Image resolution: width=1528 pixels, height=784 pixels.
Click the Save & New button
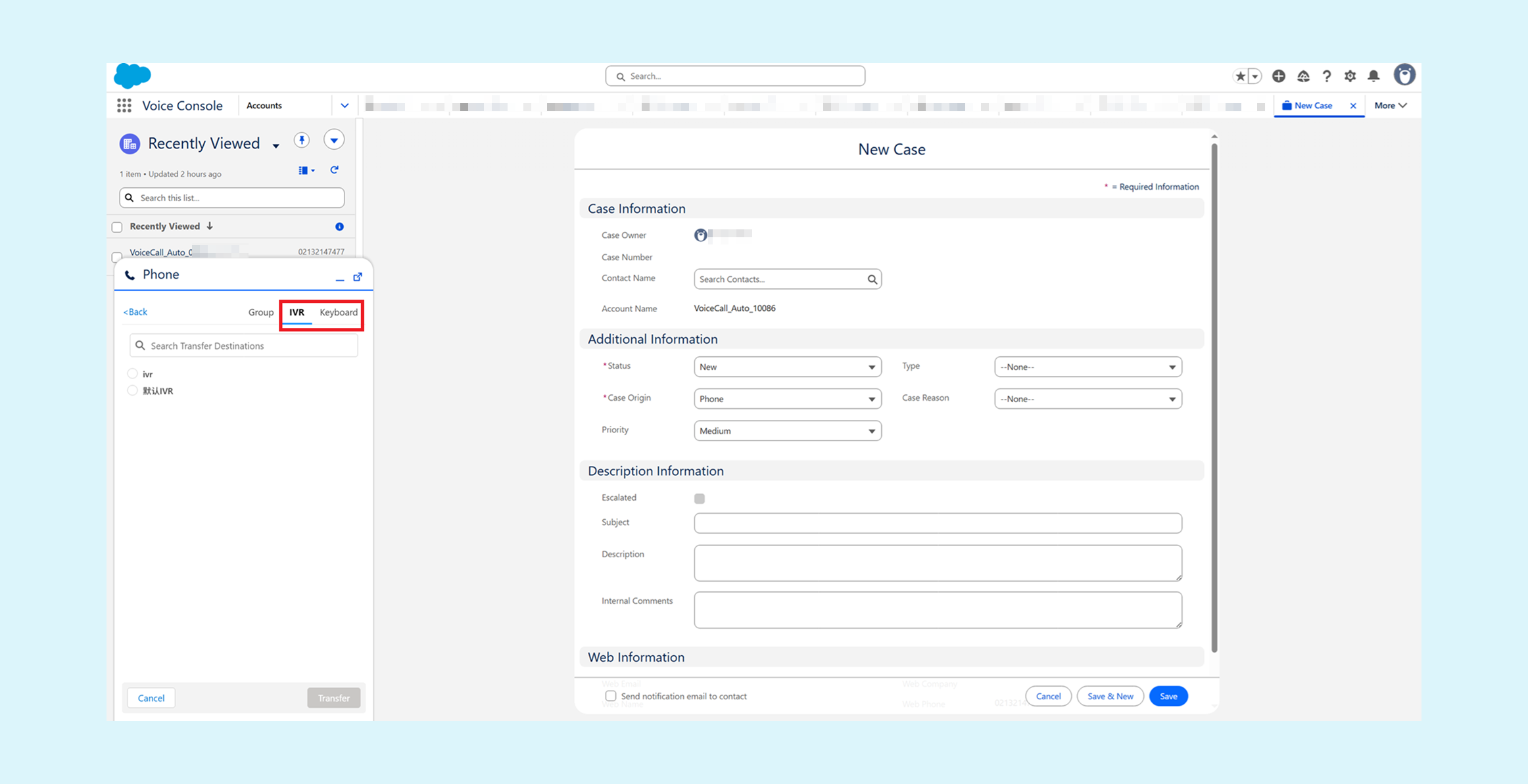(1110, 696)
